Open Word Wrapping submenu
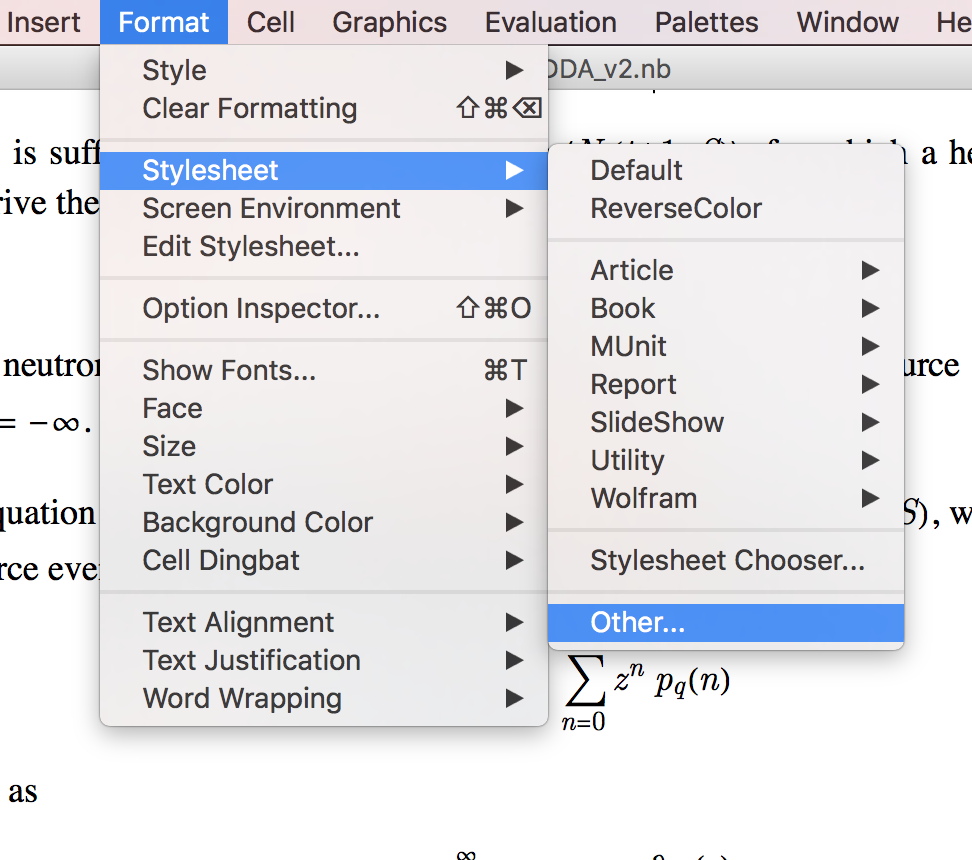 pyautogui.click(x=242, y=699)
